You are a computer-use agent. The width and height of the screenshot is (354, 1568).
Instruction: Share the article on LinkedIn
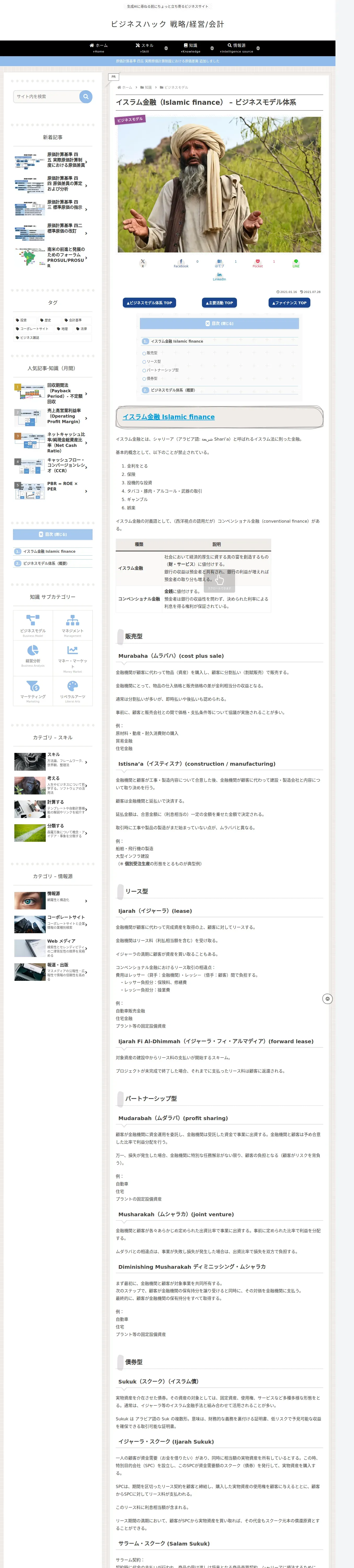point(219,276)
